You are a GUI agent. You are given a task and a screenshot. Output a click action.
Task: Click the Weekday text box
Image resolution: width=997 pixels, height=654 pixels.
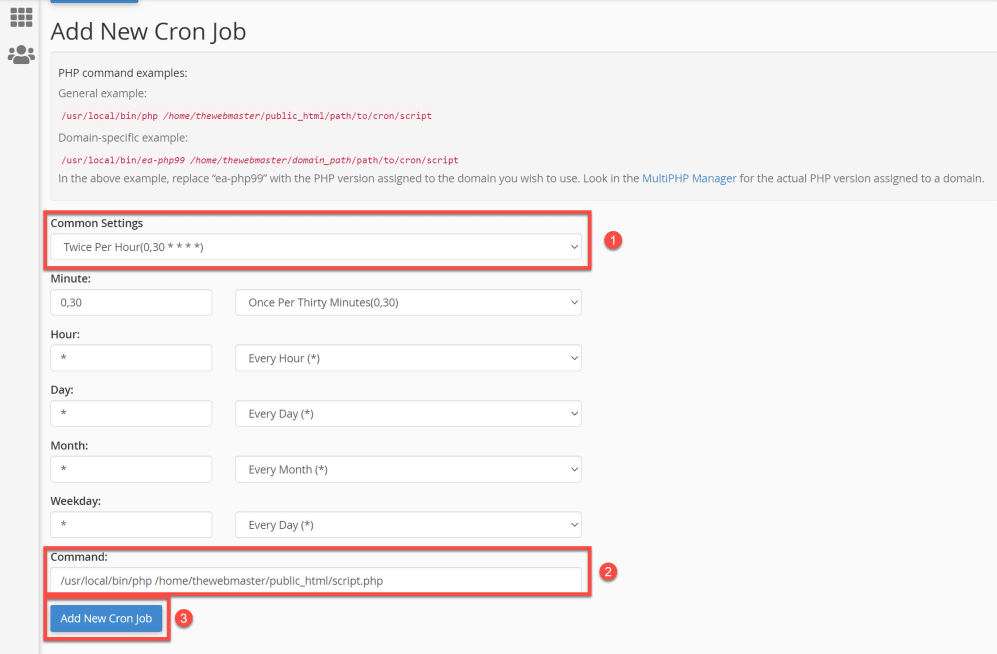coord(130,524)
